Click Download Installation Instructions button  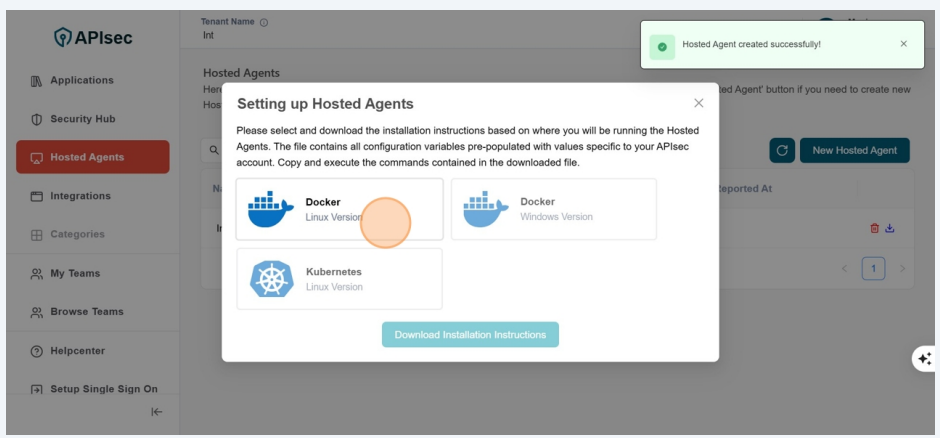(470, 334)
